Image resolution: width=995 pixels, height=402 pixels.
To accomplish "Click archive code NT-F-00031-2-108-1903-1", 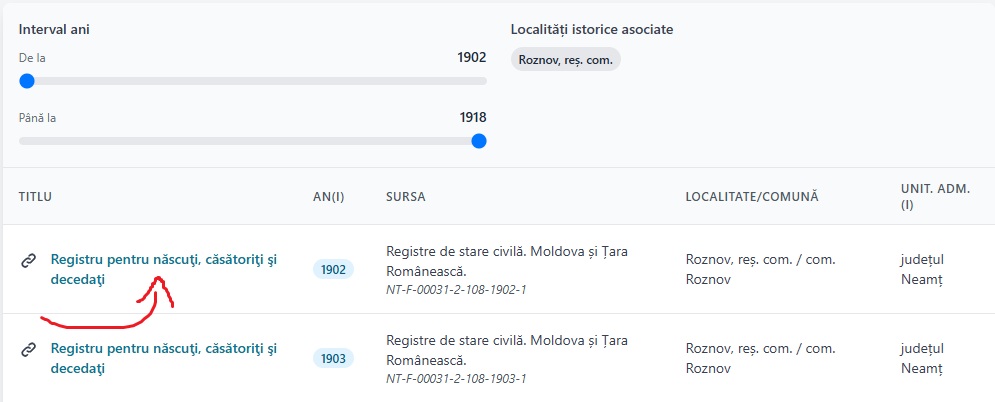I will pyautogui.click(x=456, y=379).
